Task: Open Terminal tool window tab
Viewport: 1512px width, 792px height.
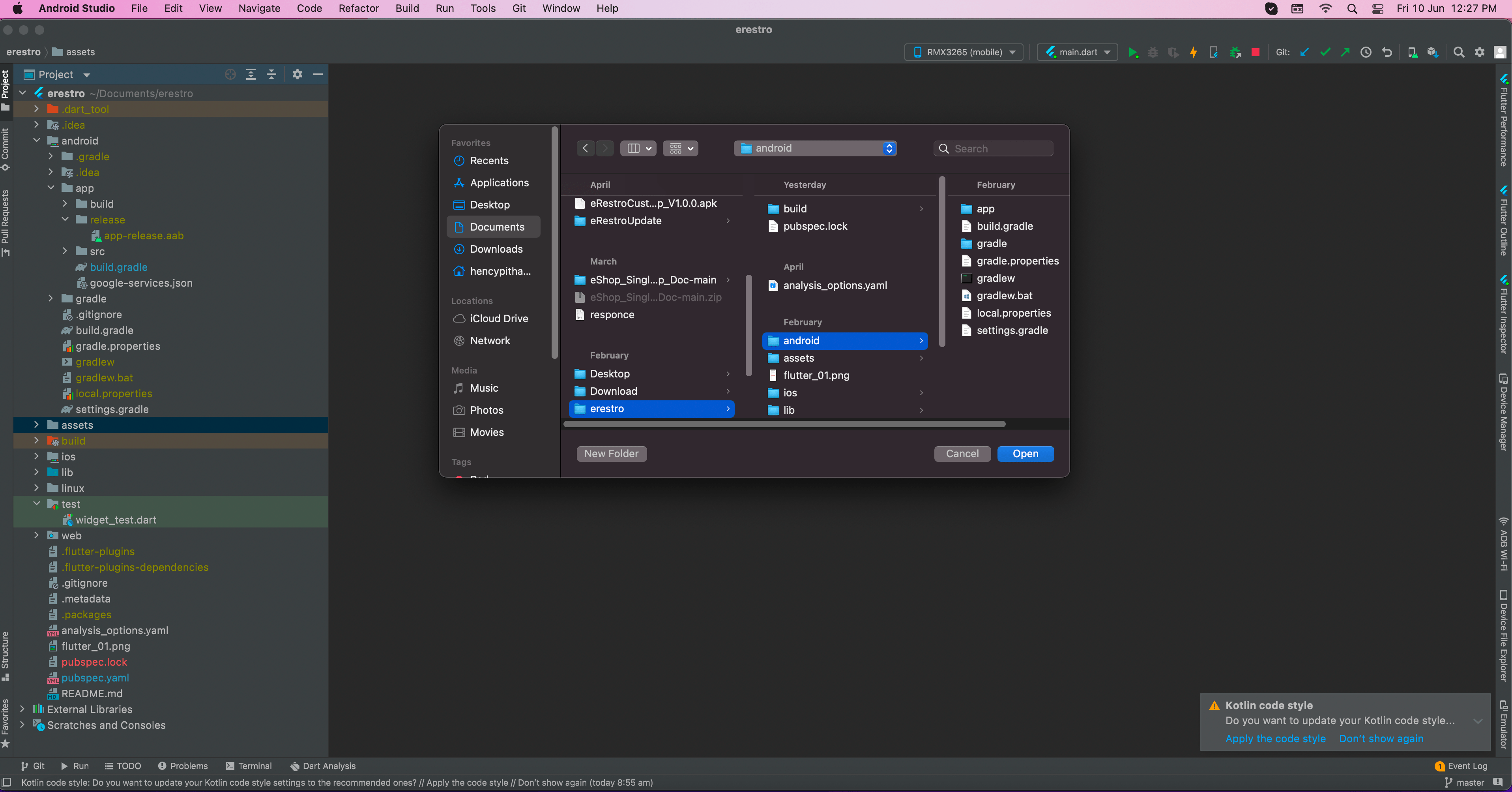Action: click(249, 766)
